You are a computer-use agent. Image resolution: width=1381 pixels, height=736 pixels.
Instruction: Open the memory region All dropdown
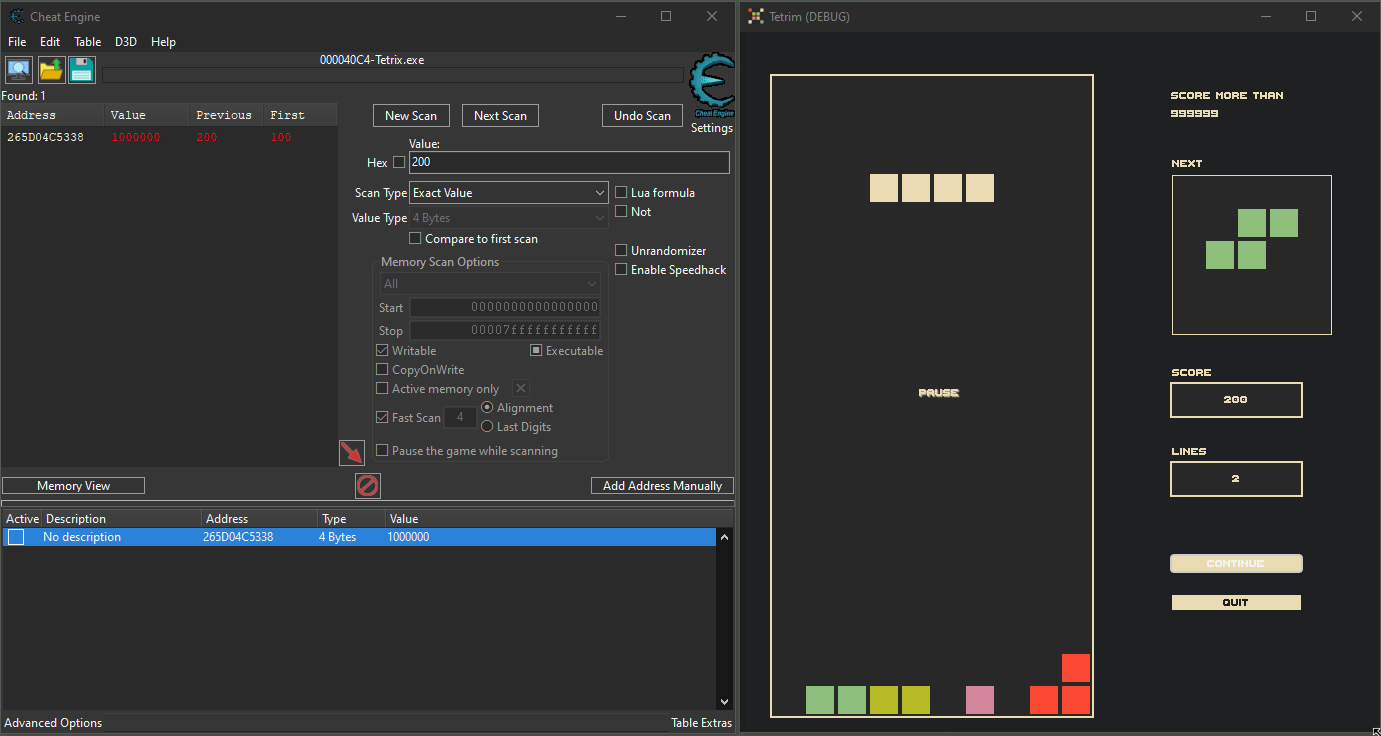tap(490, 284)
